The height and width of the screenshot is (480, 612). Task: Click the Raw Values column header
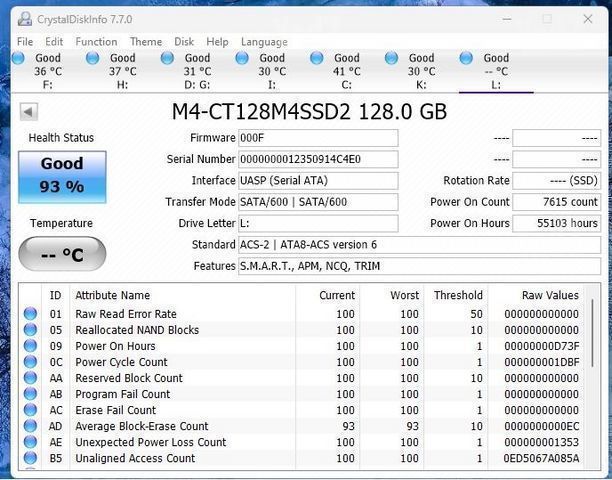[x=550, y=295]
